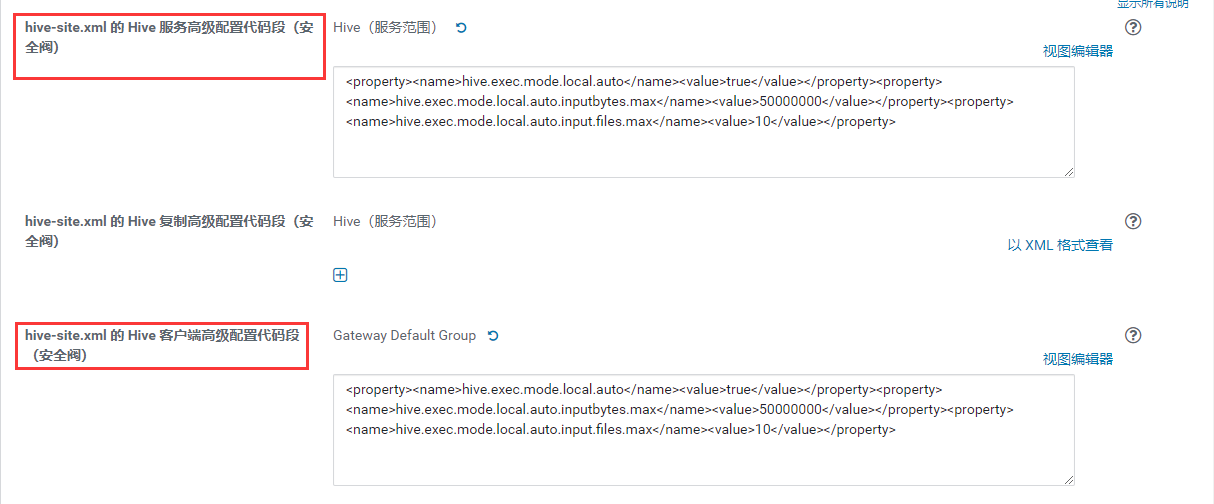Viewport: 1214px width, 504px height.
Task: Open 视图编辑器 for the Gateway client snippet
Action: tap(1078, 359)
